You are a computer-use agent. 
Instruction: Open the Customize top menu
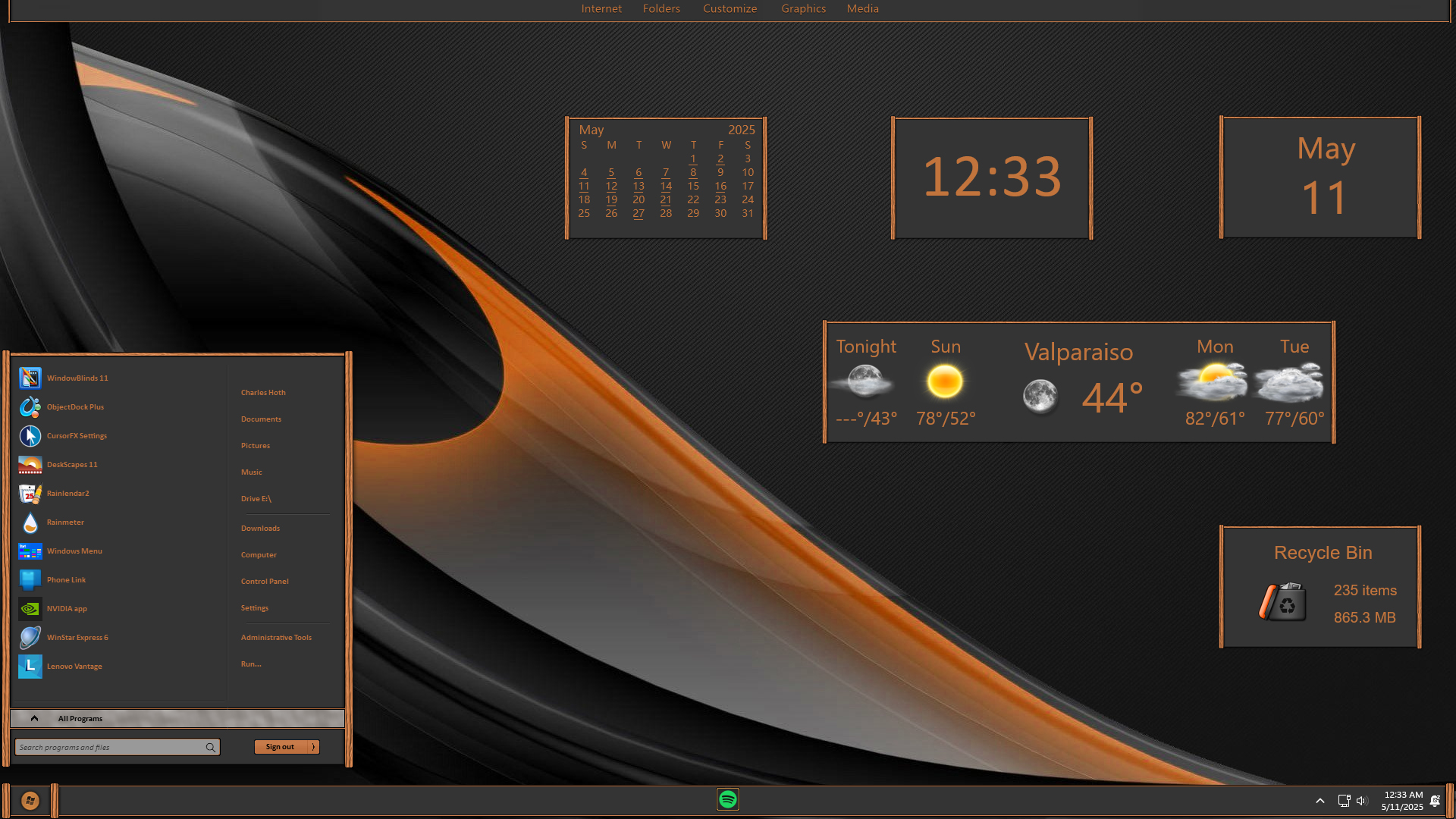[x=730, y=8]
